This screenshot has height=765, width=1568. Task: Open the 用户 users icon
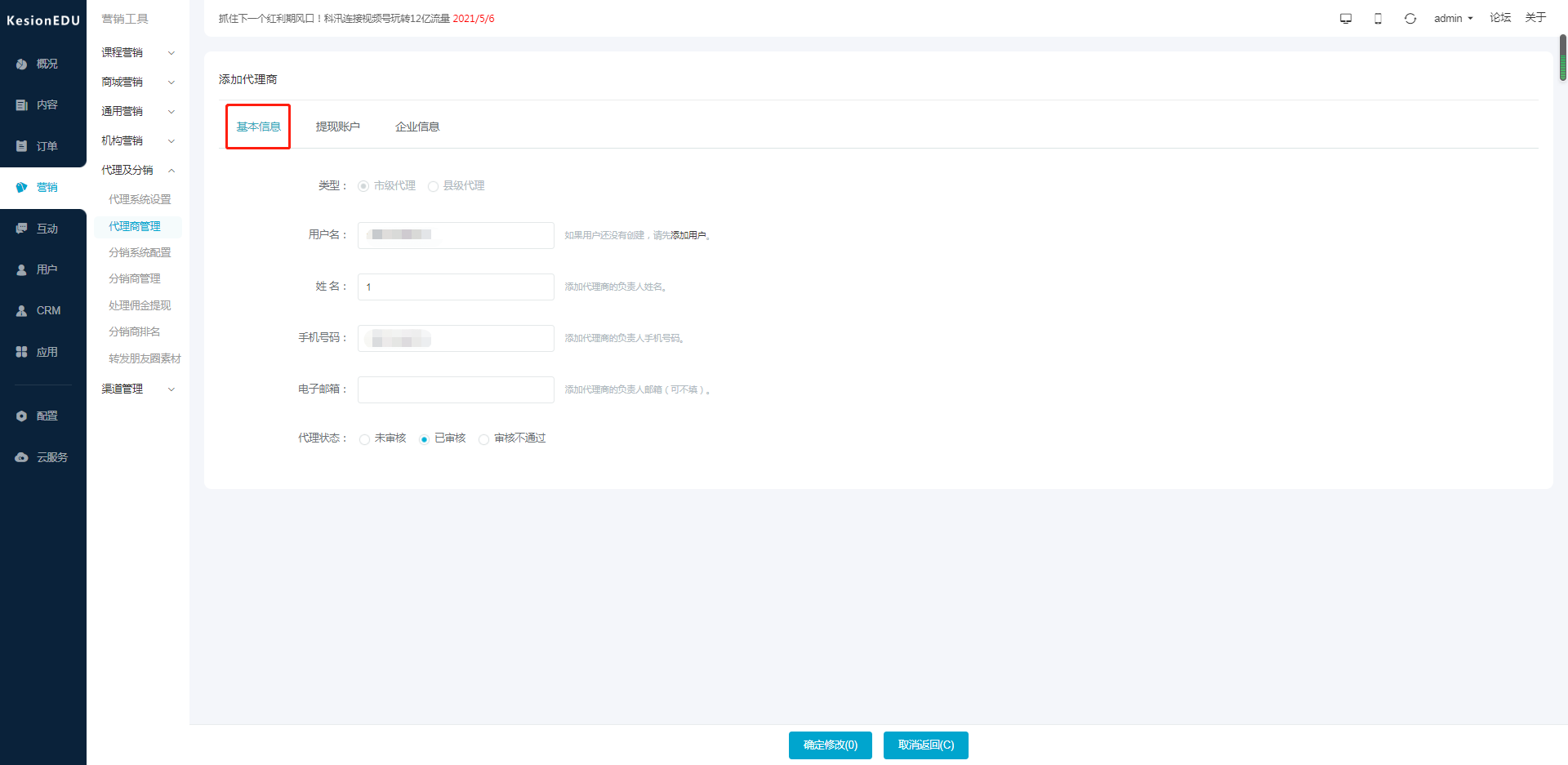21,269
